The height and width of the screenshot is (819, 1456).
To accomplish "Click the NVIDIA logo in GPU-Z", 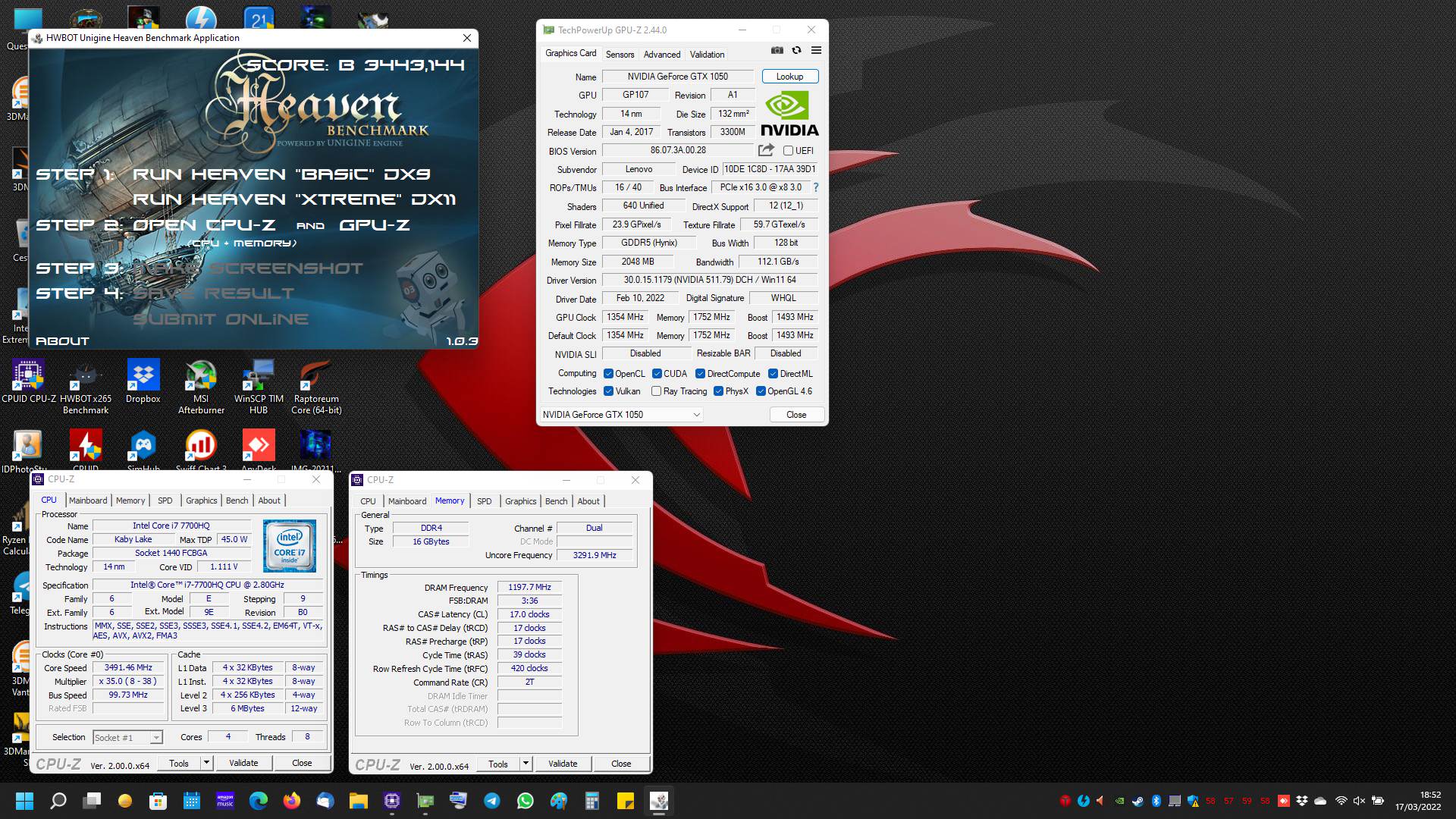I will 789,115.
